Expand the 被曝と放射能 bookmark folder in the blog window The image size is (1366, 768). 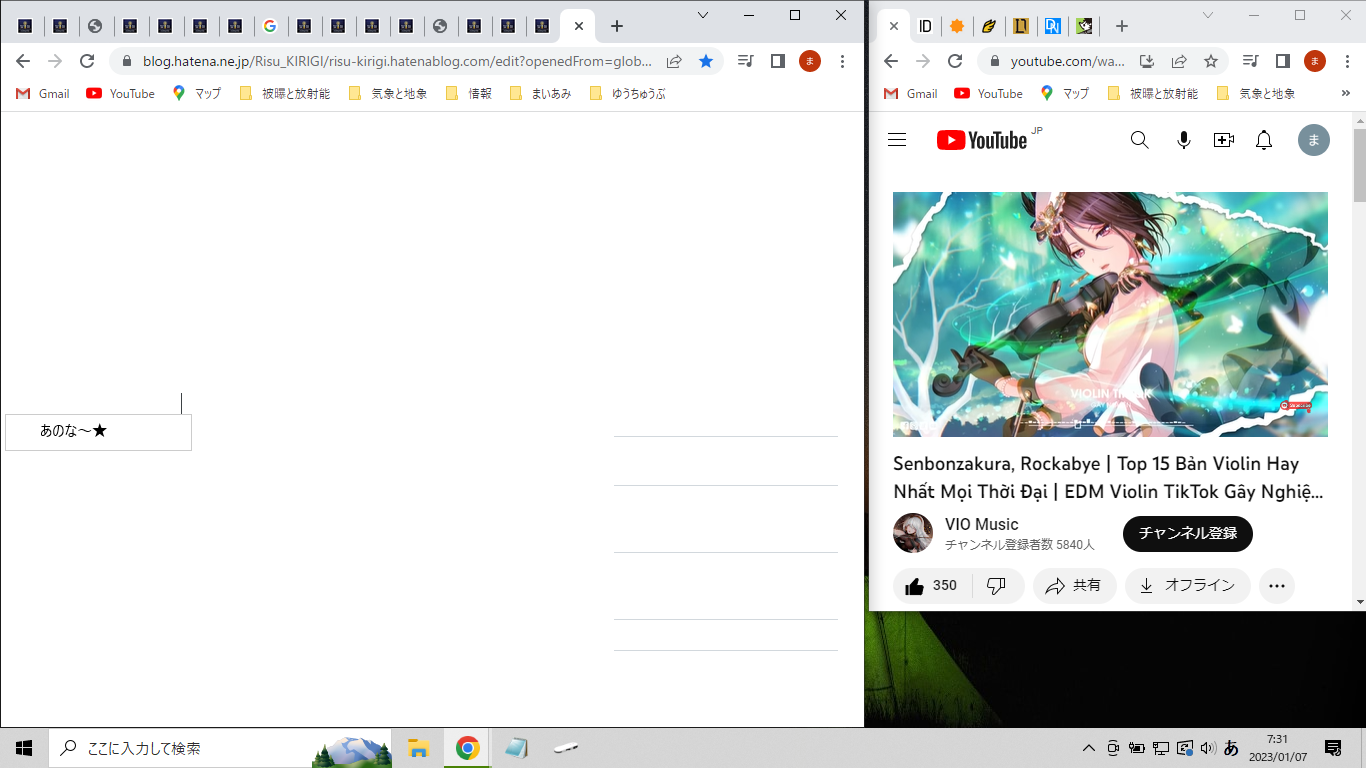(x=285, y=93)
